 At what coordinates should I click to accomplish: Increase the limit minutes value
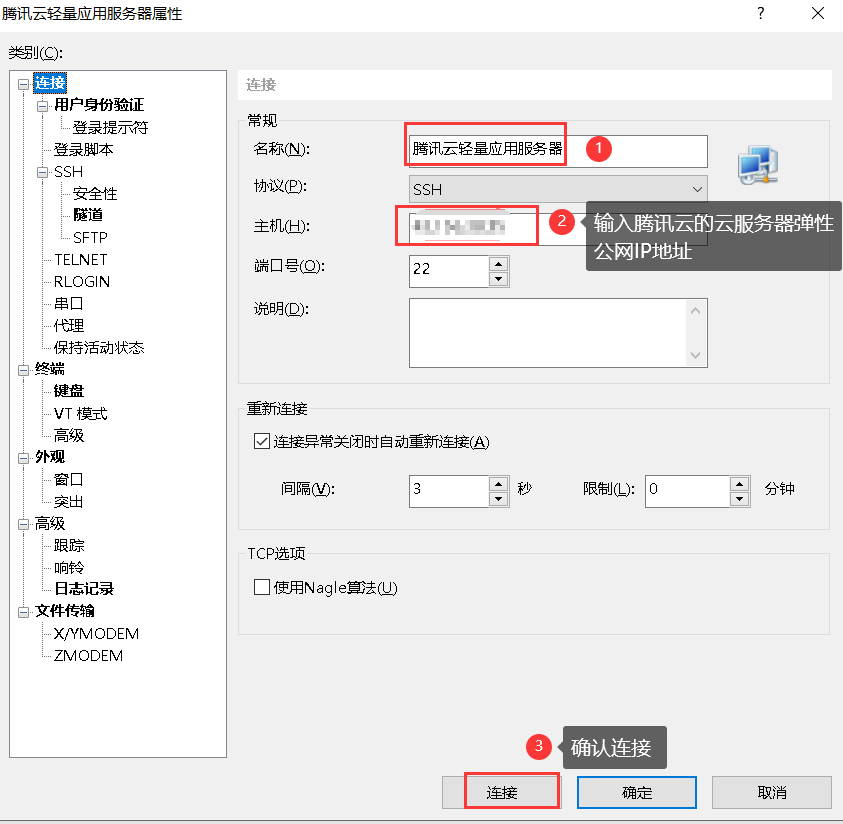pos(740,484)
